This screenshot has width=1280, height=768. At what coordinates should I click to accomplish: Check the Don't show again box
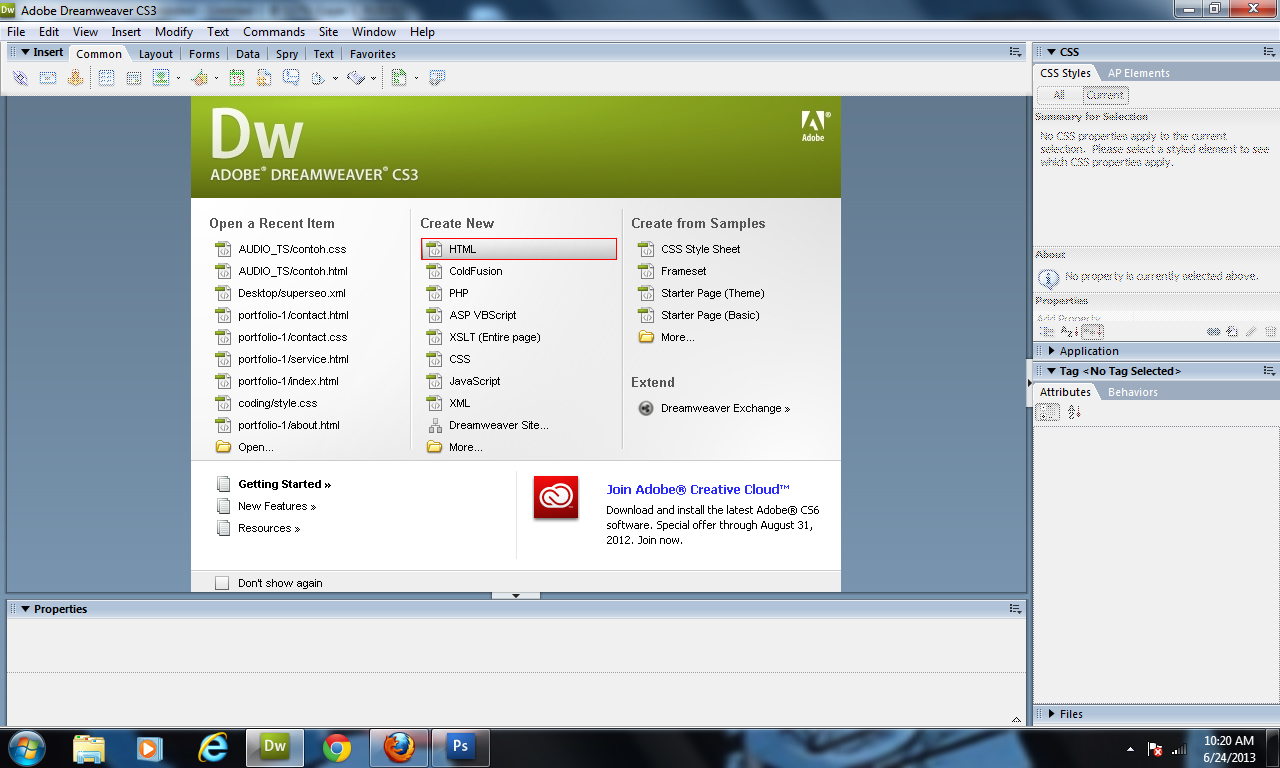coord(222,583)
